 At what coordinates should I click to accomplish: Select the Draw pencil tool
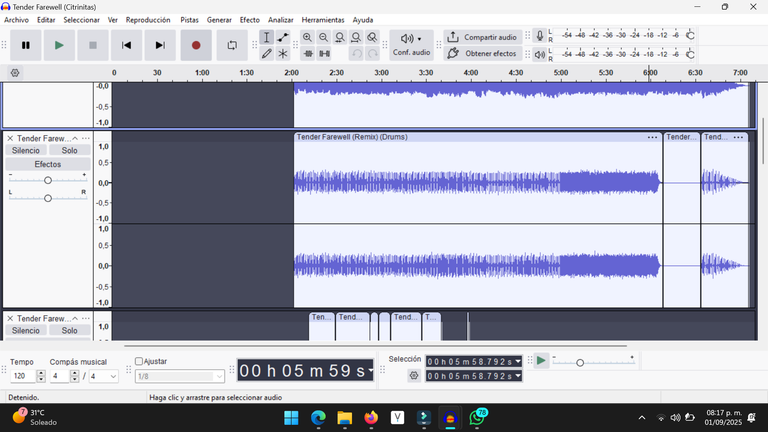tap(266, 53)
